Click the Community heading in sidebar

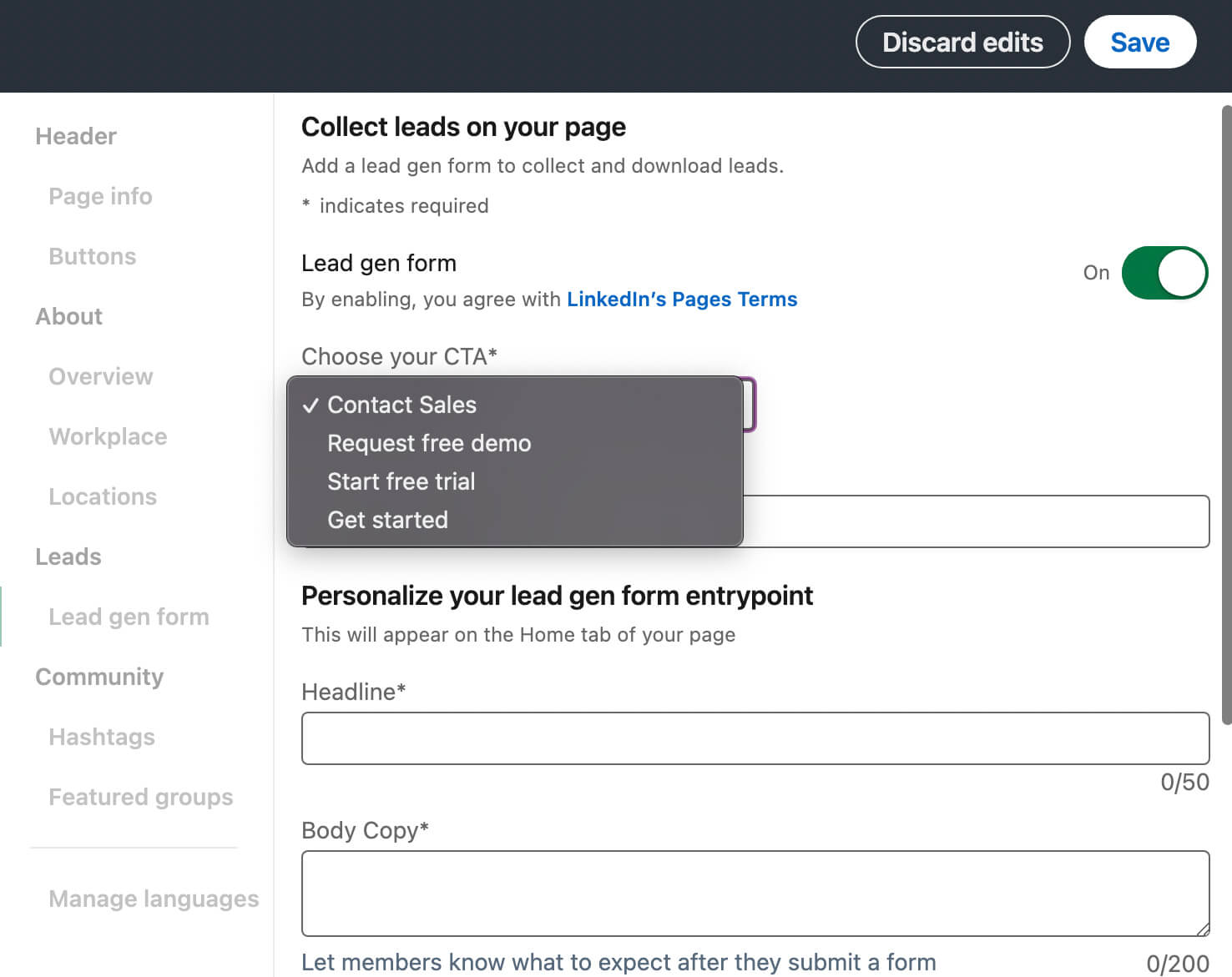(x=99, y=677)
